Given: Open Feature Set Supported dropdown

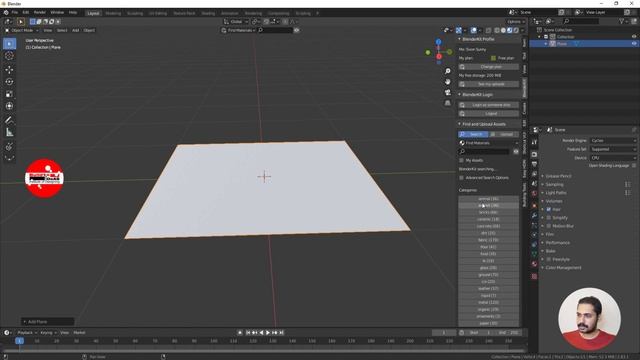Looking at the screenshot, I should [613, 149].
